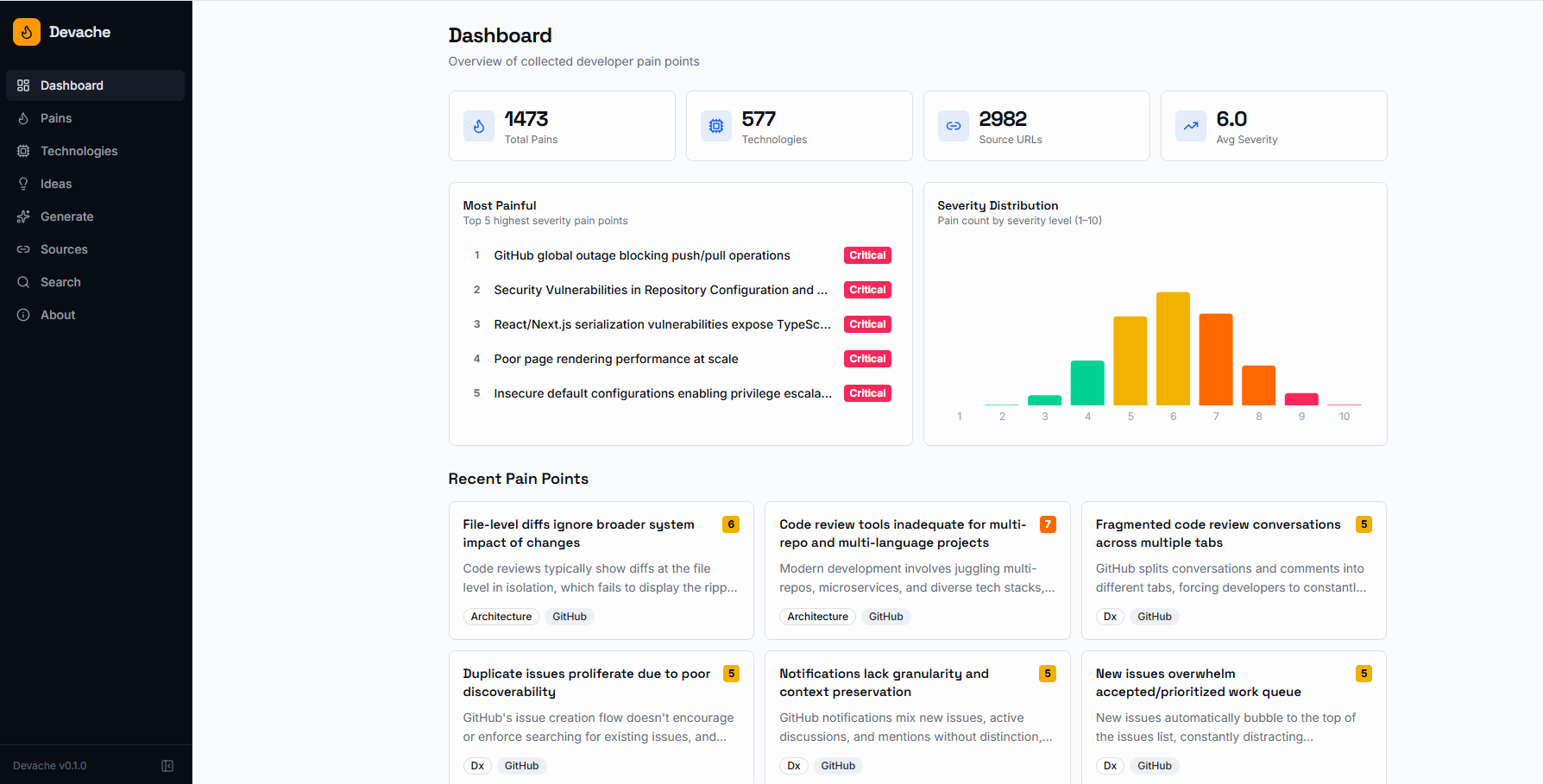Screen dimensions: 1543x784
Task: Click the Avg Severity trend icon
Action: click(1191, 126)
